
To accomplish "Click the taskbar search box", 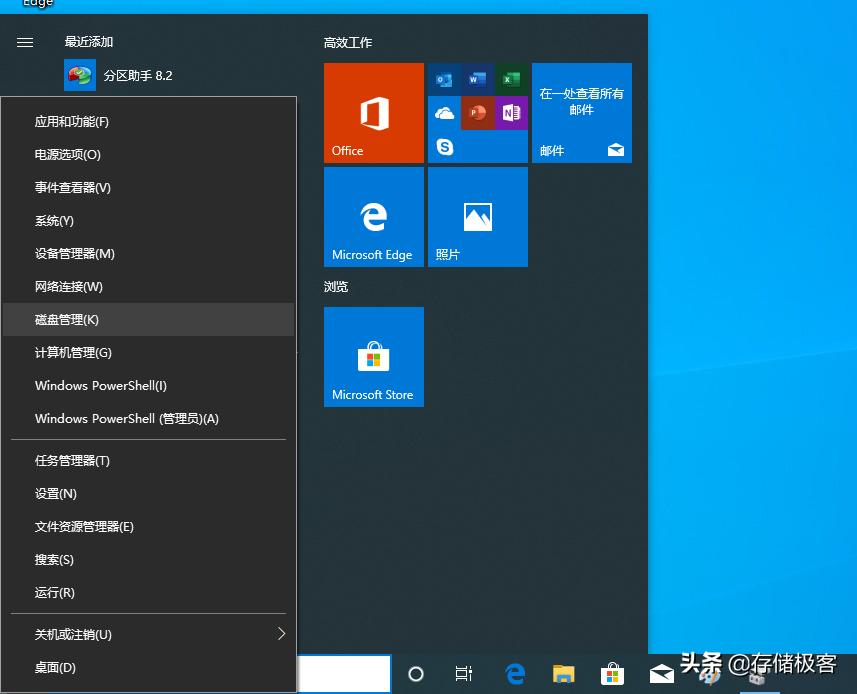I will click(343, 674).
